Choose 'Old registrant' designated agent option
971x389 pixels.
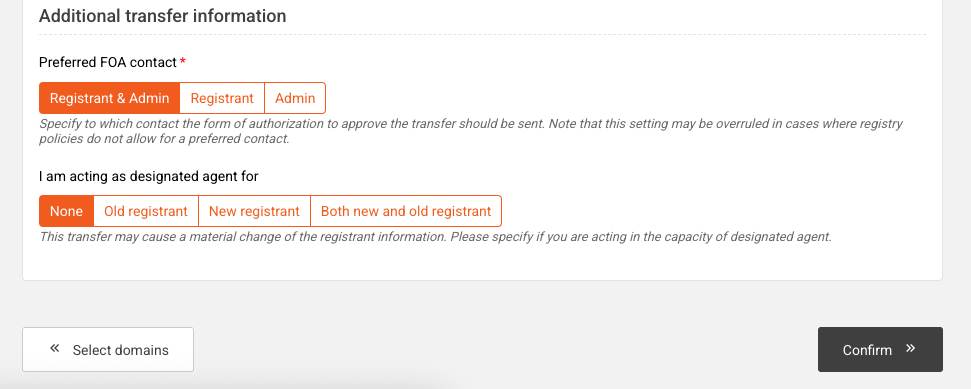(x=146, y=211)
